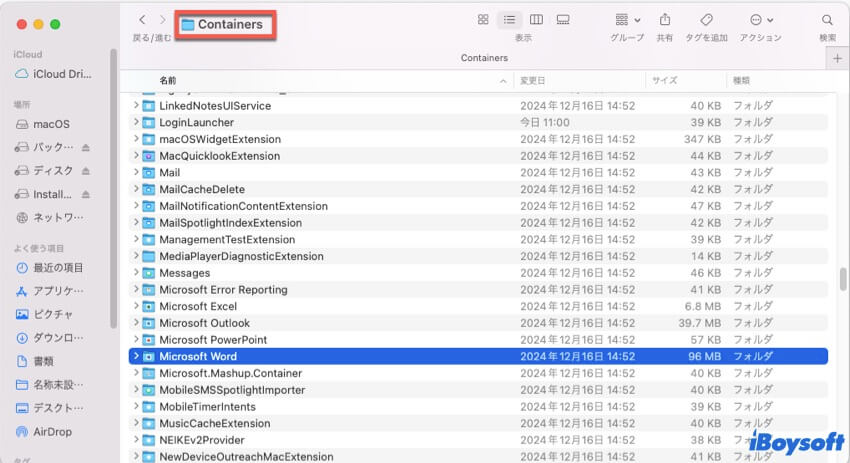Select the Microsoft PowerPoint folder
The image size is (850, 463).
click(478, 340)
